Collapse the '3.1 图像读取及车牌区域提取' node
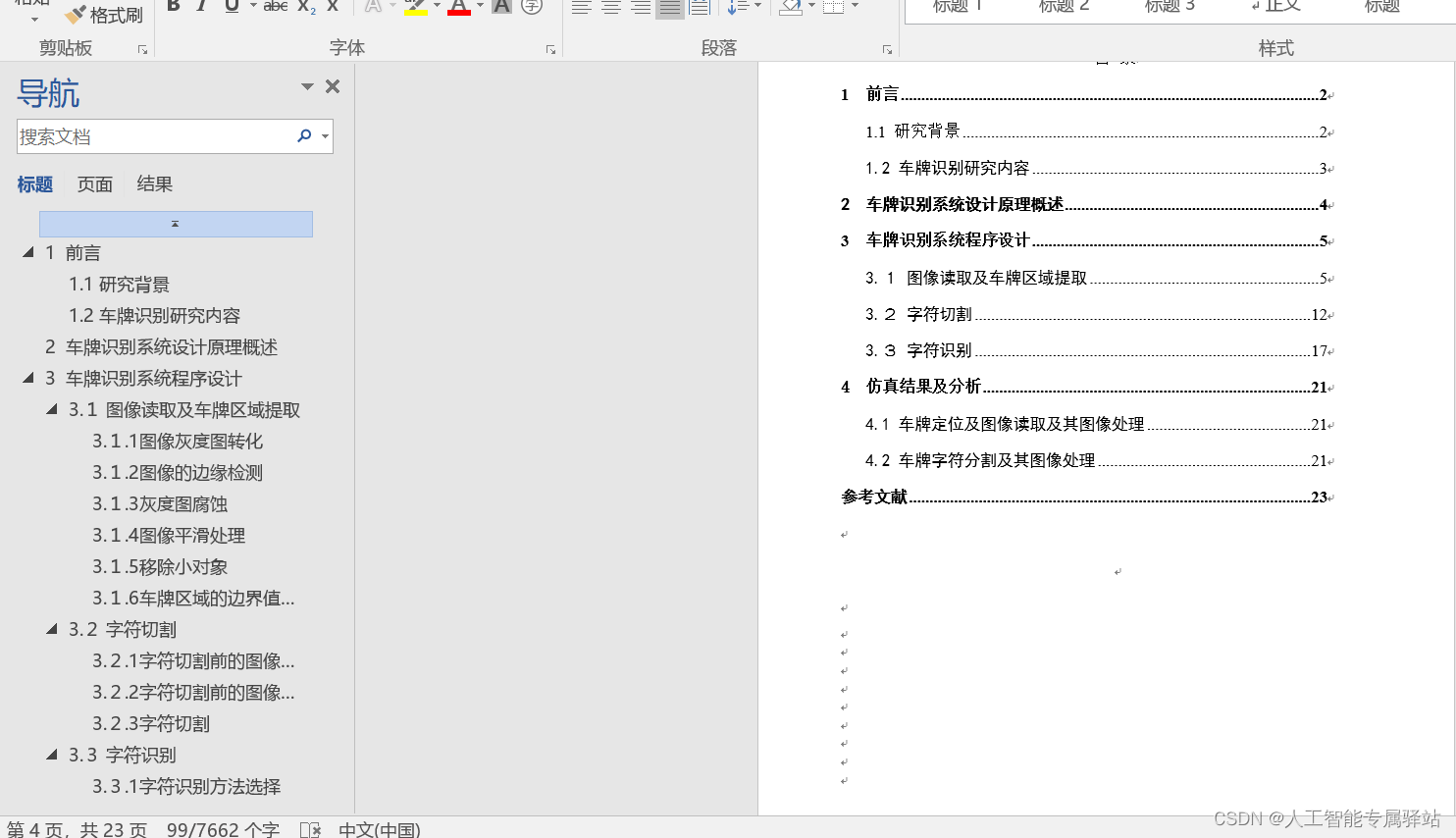 pos(52,409)
